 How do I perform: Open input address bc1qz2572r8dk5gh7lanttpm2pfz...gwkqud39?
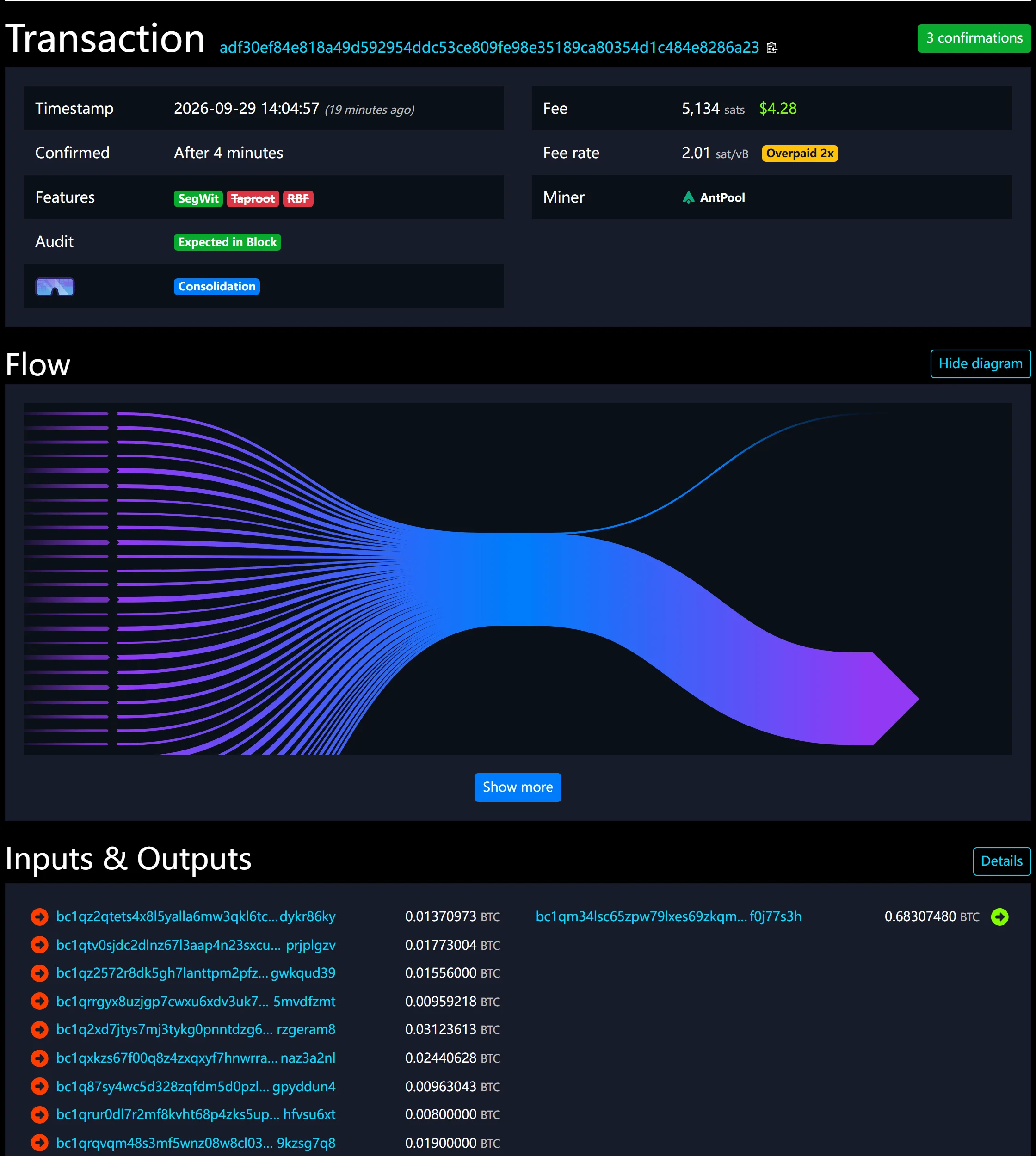(x=196, y=973)
